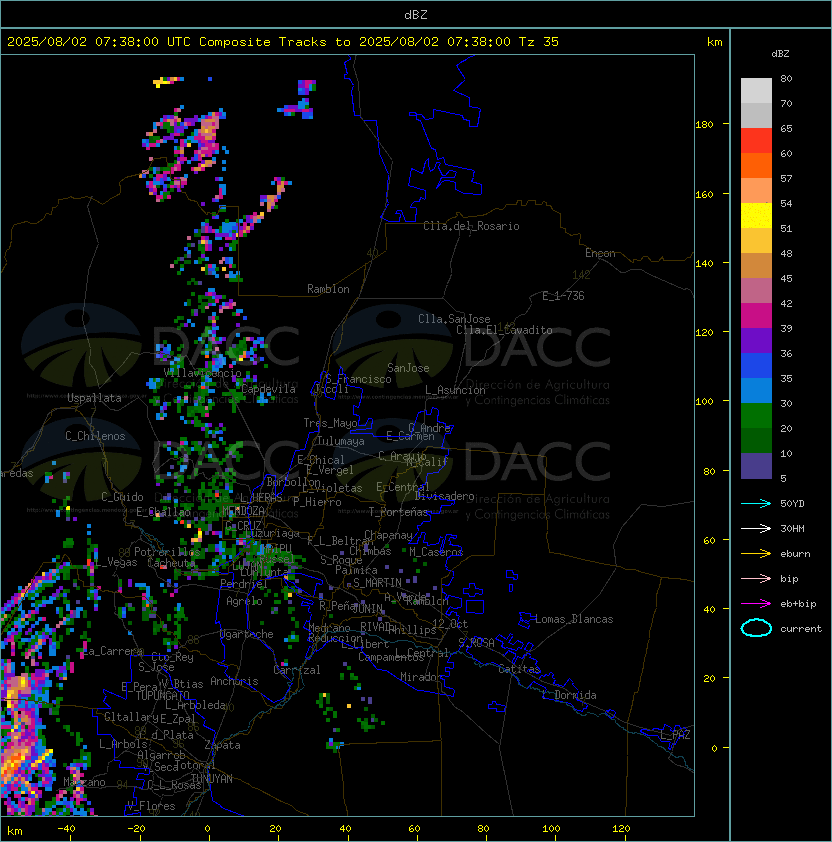
Task: Select the red 65 dBZ color swatch
Action: pos(756,140)
